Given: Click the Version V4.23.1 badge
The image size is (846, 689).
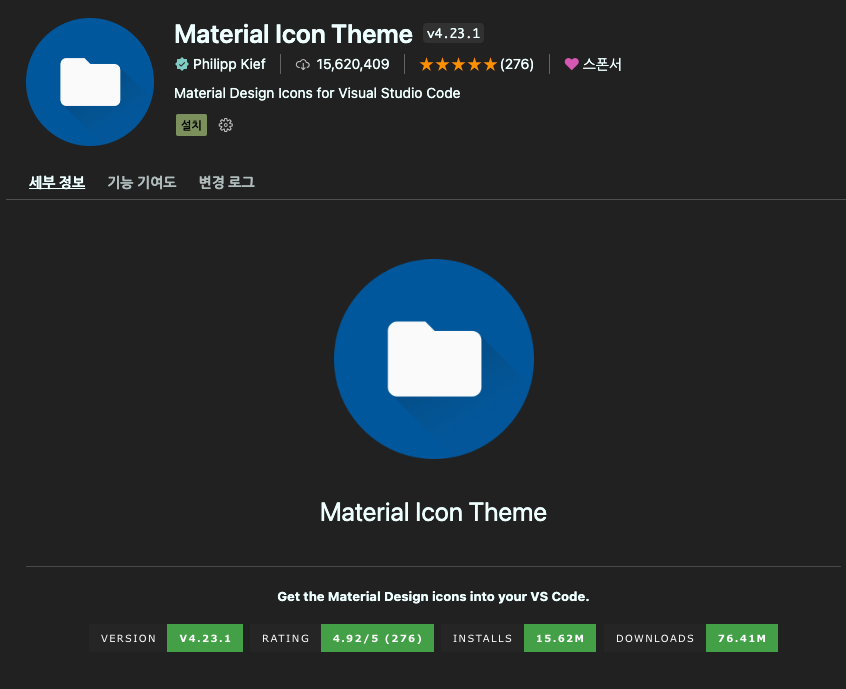Looking at the screenshot, I should coord(166,638).
